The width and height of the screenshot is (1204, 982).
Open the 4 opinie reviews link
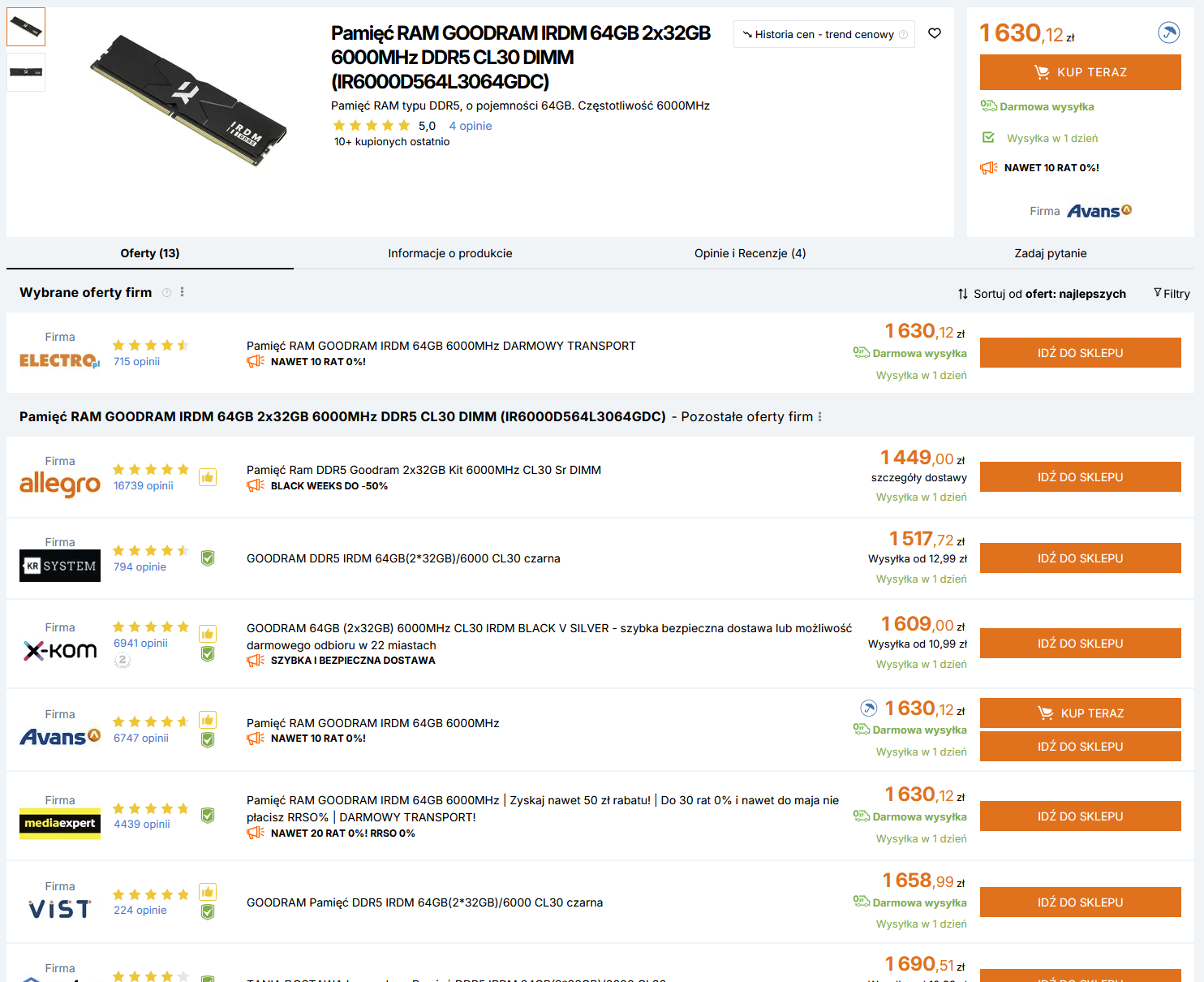coord(471,126)
